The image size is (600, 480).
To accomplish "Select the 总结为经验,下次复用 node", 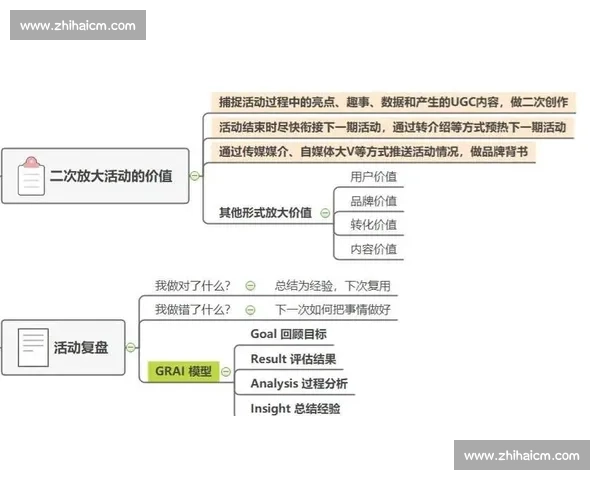I will click(333, 286).
